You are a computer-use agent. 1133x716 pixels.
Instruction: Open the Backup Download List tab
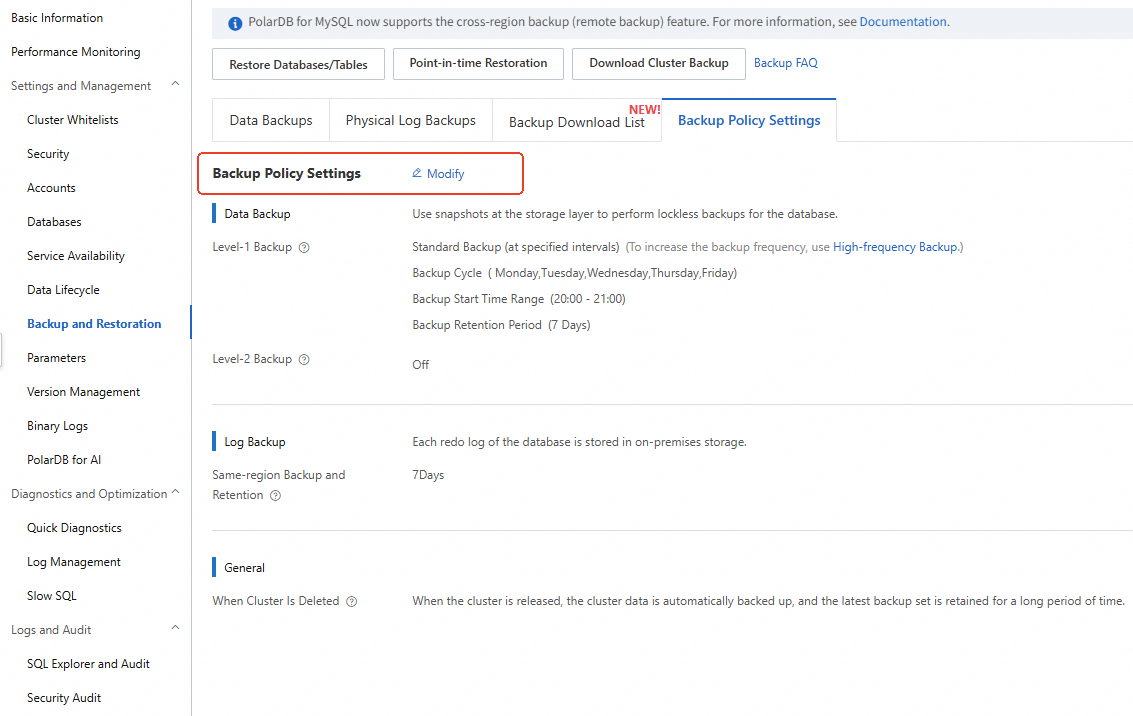(577, 121)
